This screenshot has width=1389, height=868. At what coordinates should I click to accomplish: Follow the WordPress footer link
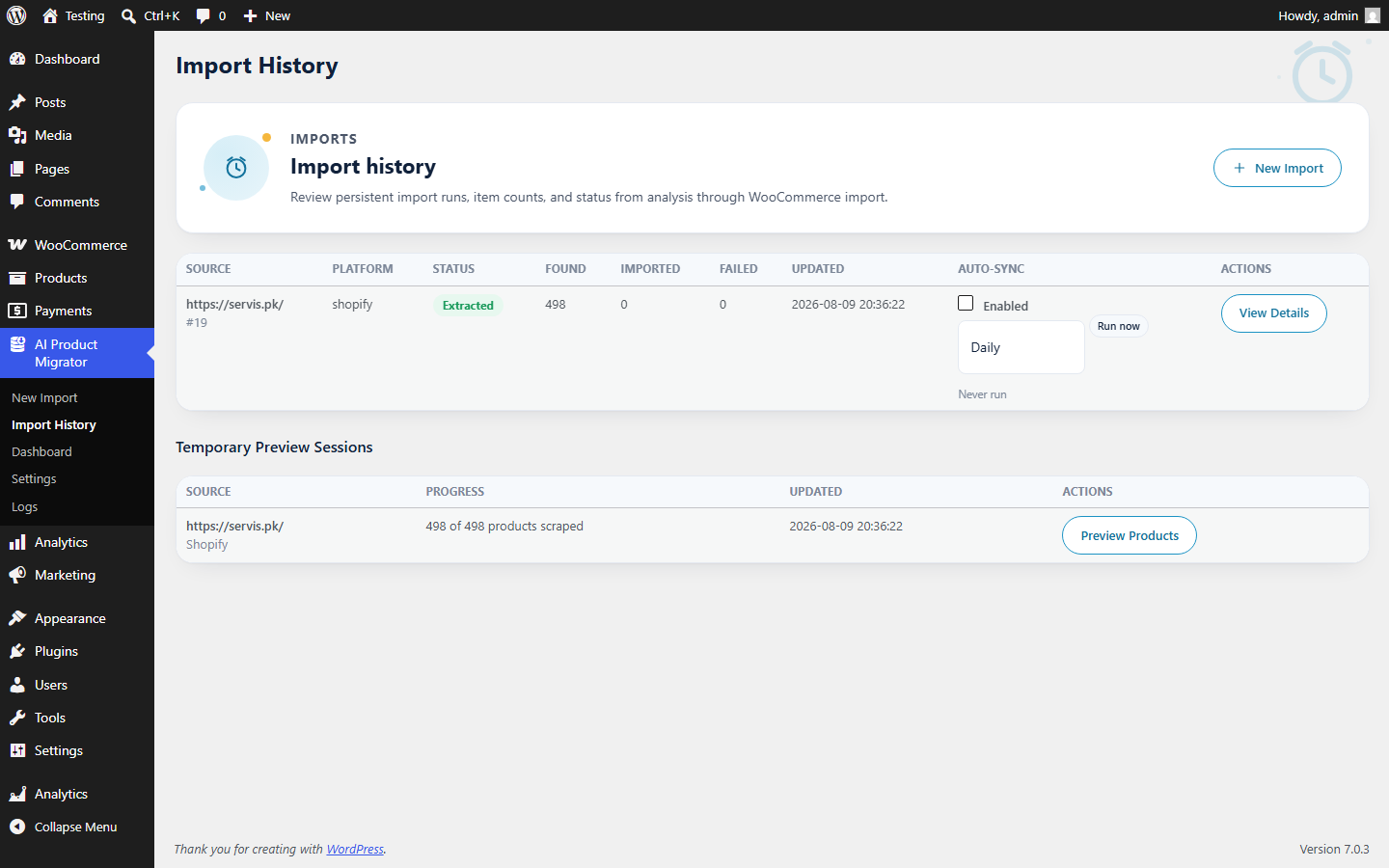[355, 849]
